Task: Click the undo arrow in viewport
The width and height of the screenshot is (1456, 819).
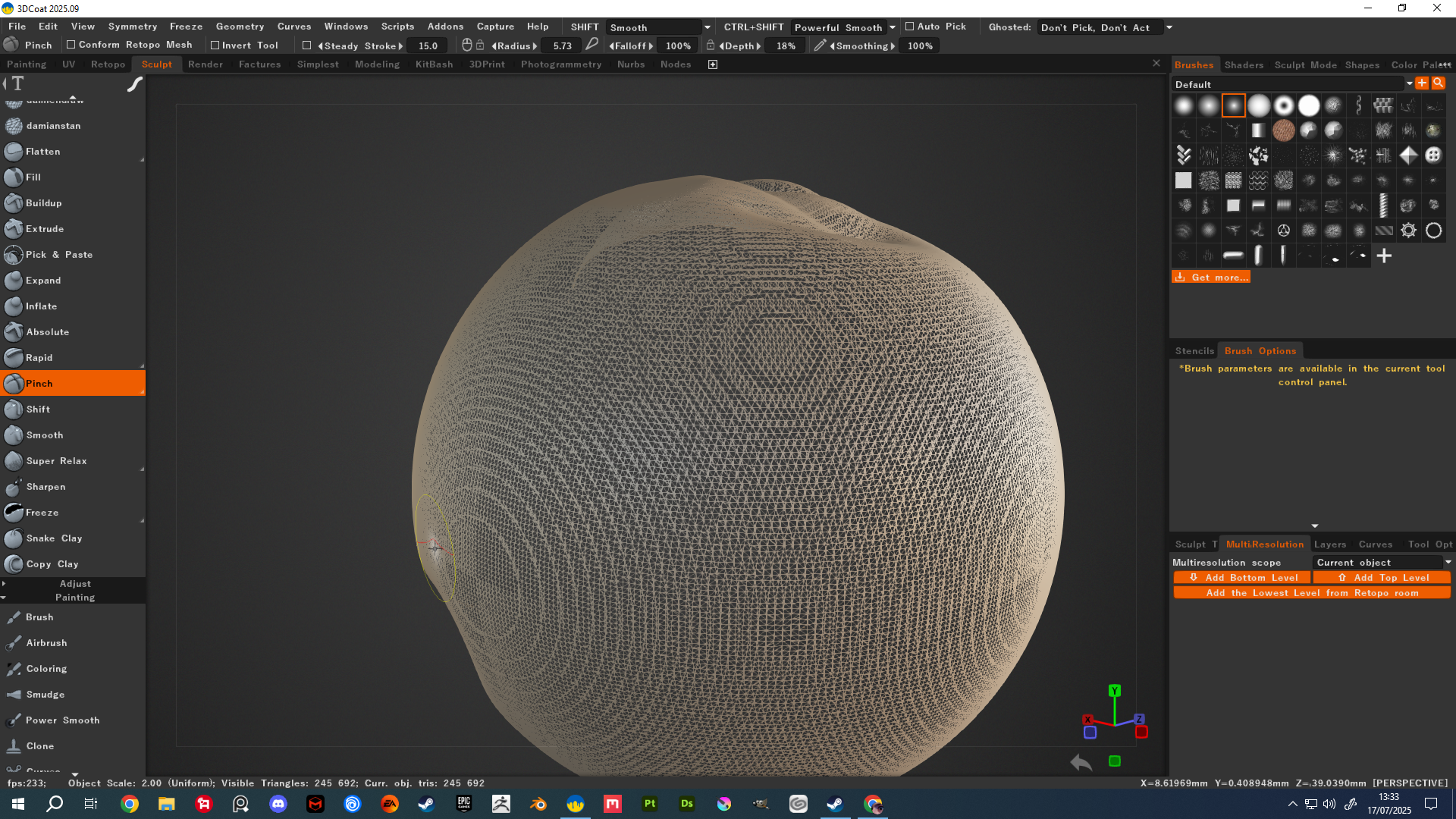Action: (1081, 762)
